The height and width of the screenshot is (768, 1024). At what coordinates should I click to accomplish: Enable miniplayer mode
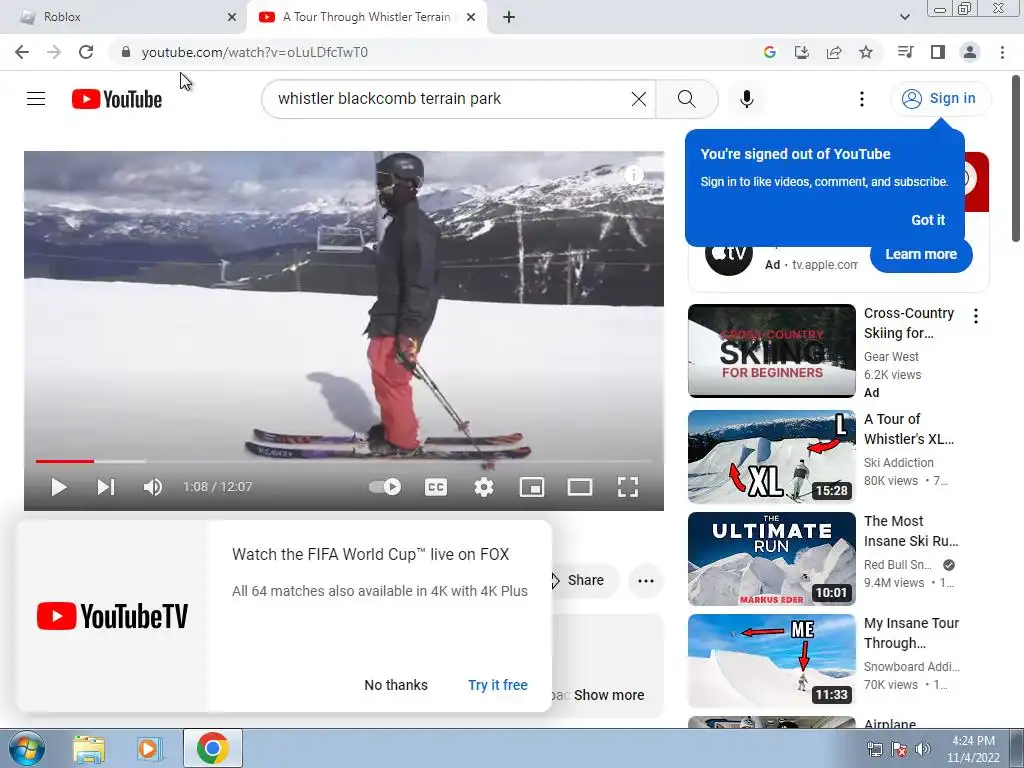tap(532, 487)
